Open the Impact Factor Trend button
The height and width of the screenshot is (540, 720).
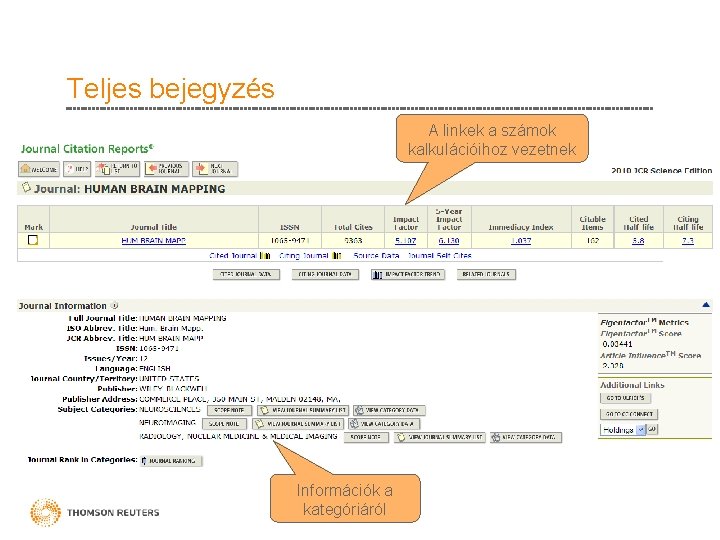tap(408, 275)
